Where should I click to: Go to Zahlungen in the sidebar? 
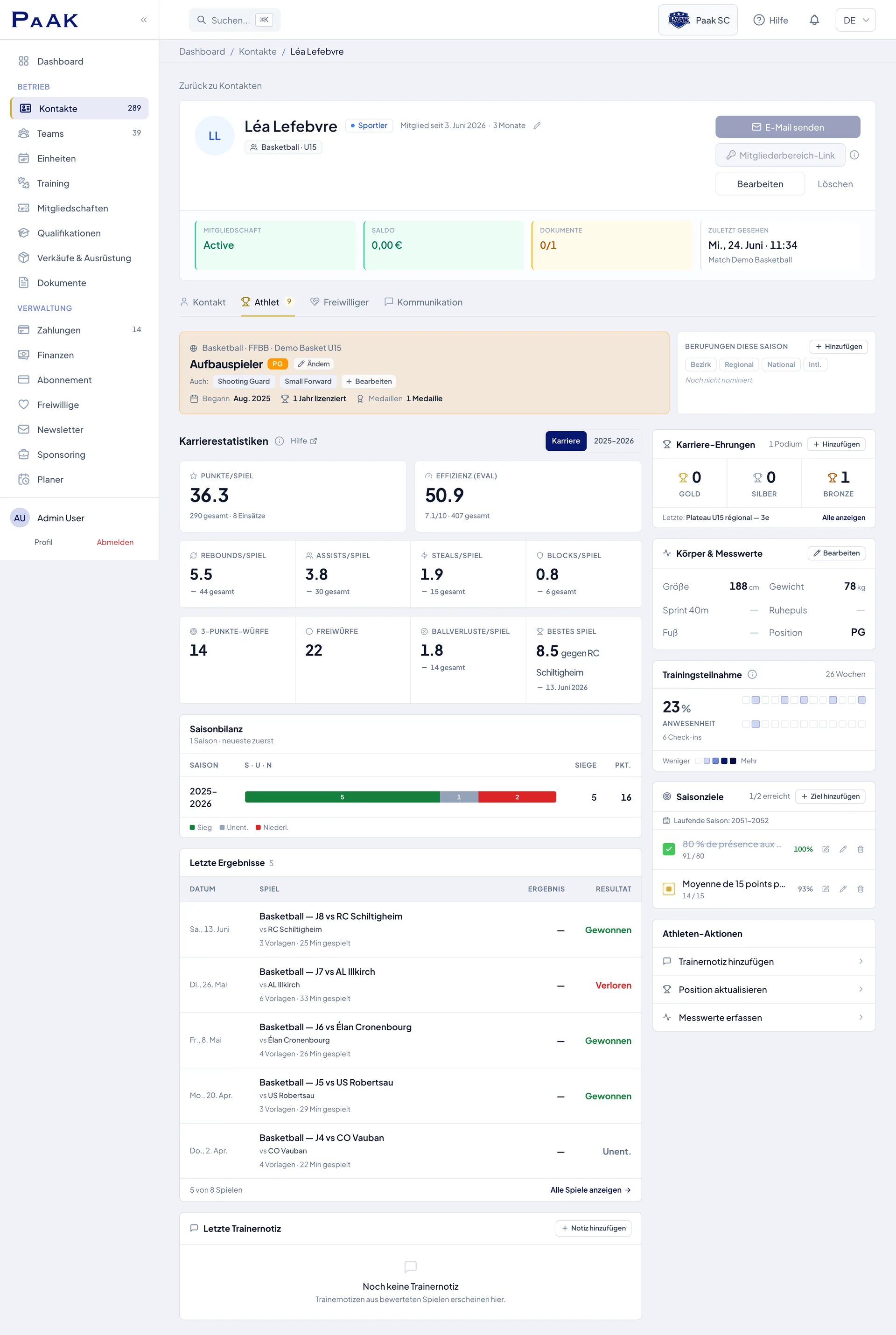point(79,329)
